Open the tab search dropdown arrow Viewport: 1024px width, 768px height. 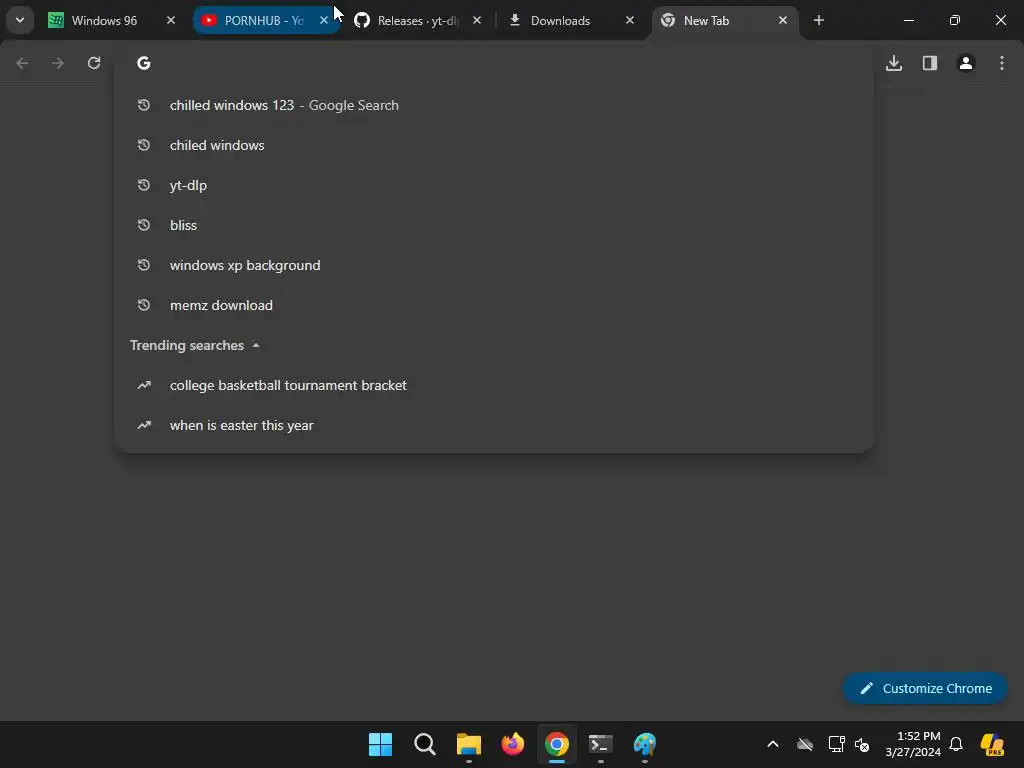click(x=20, y=20)
